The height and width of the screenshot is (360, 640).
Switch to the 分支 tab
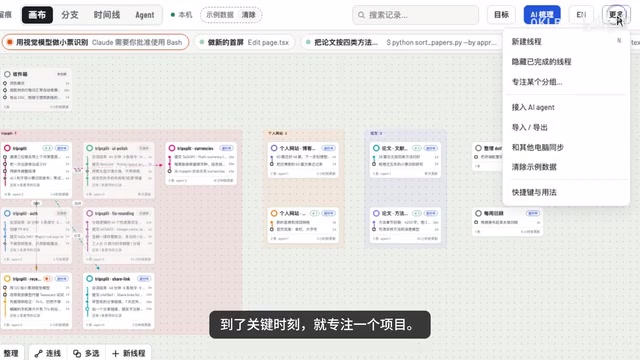(x=70, y=15)
